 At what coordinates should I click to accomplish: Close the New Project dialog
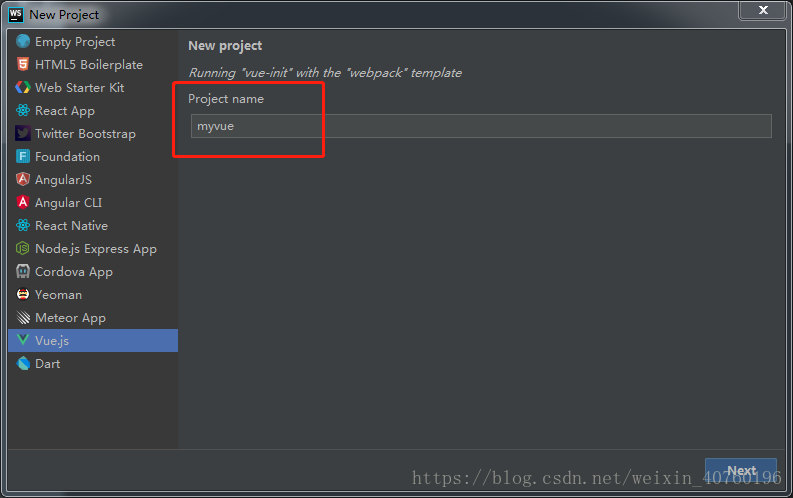763,10
